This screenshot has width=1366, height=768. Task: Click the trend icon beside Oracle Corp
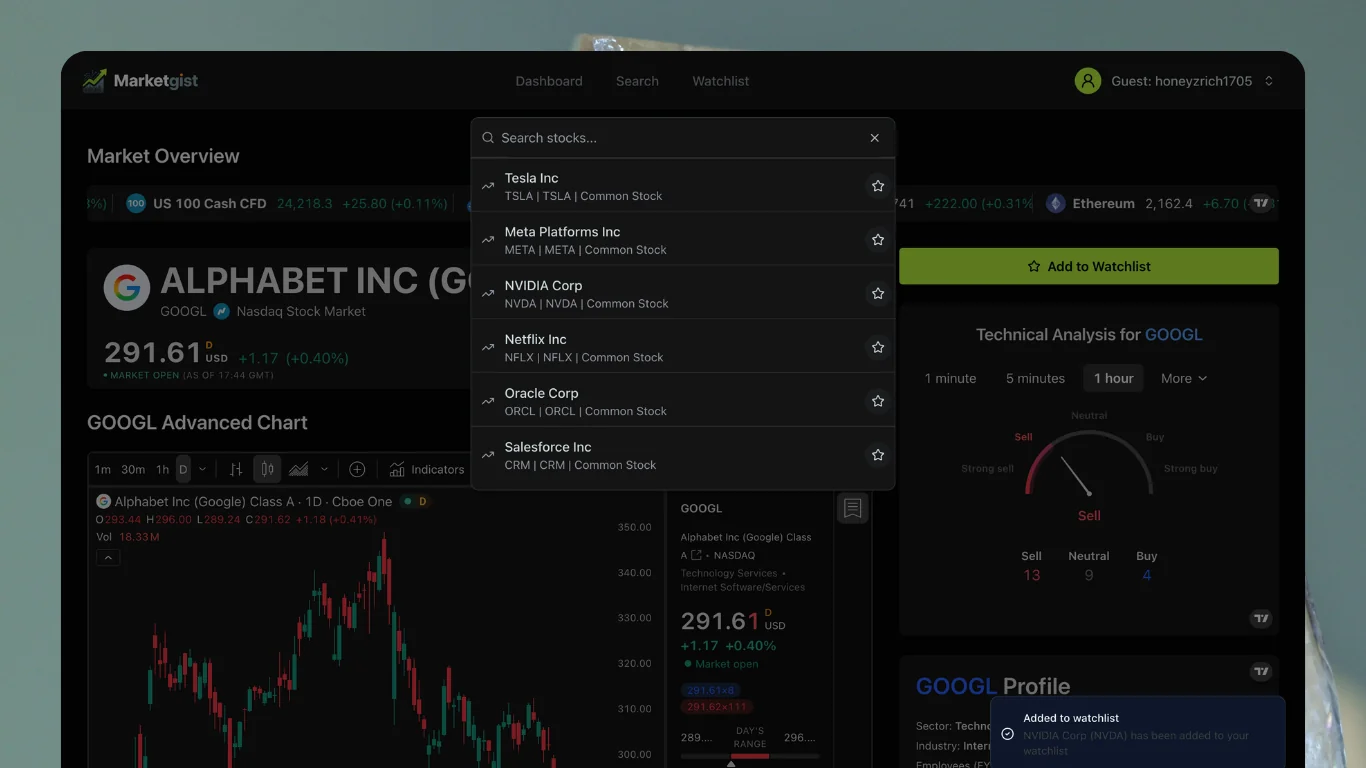point(488,401)
